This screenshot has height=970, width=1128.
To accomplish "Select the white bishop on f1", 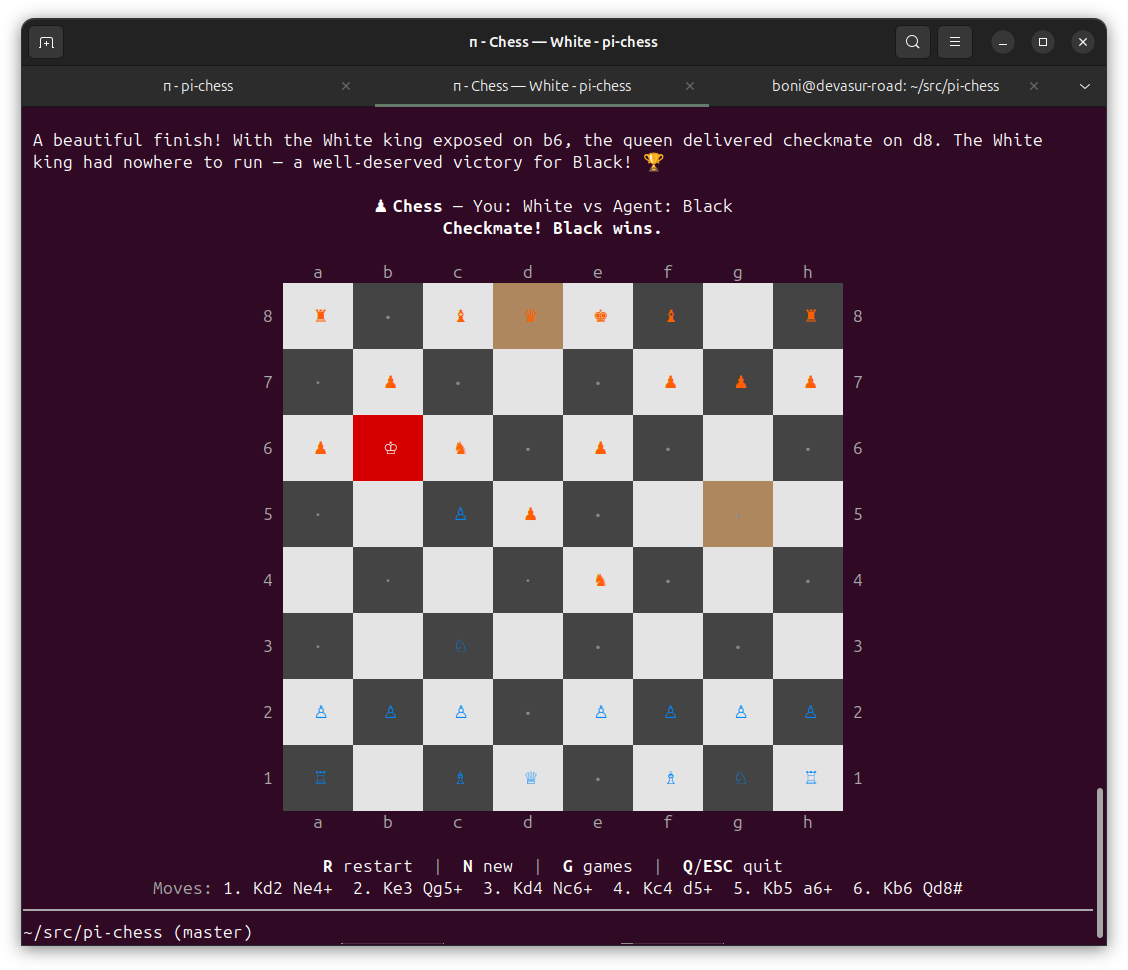I will (668, 778).
